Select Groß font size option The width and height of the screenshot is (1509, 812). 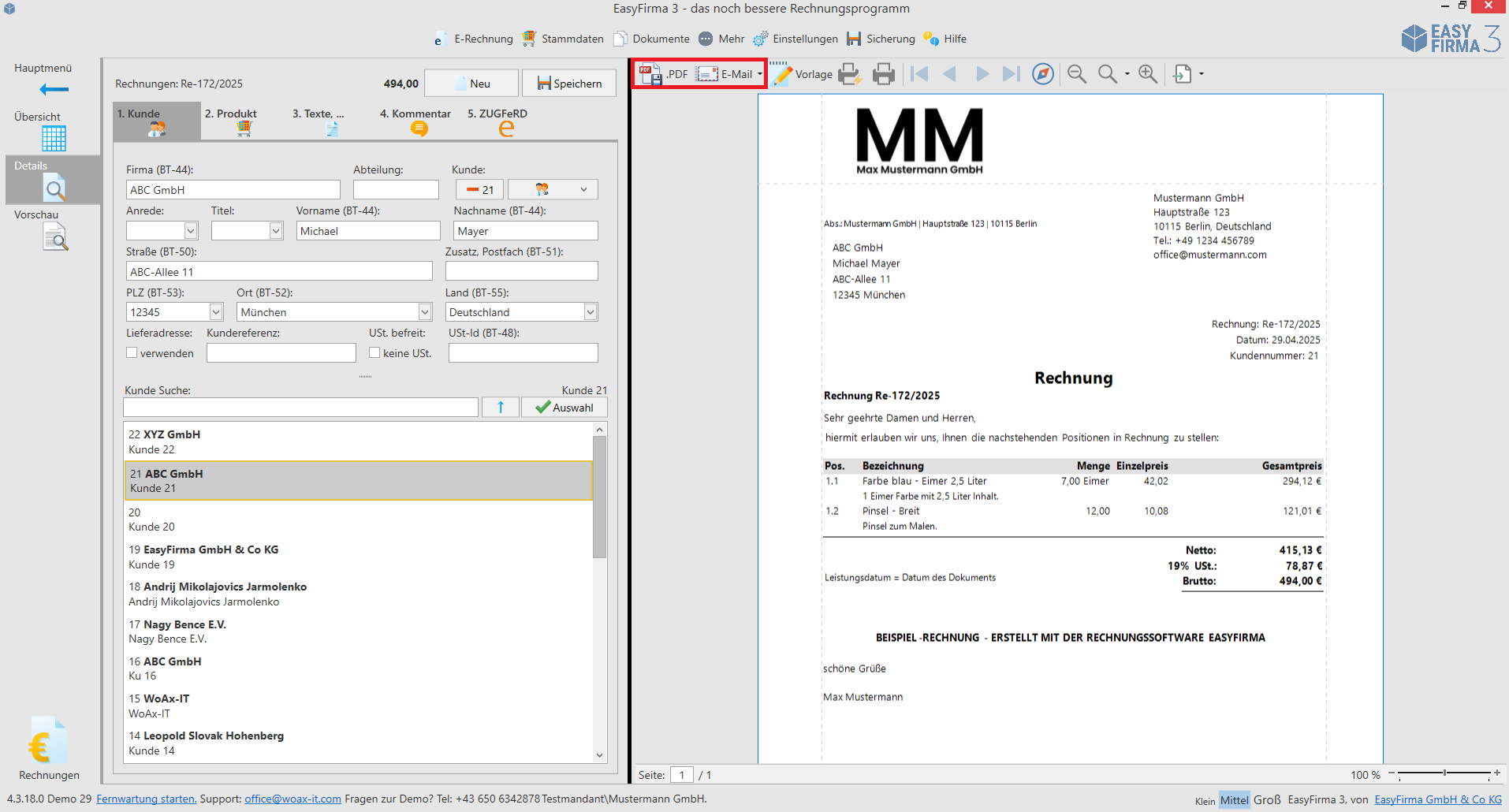pos(1267,799)
